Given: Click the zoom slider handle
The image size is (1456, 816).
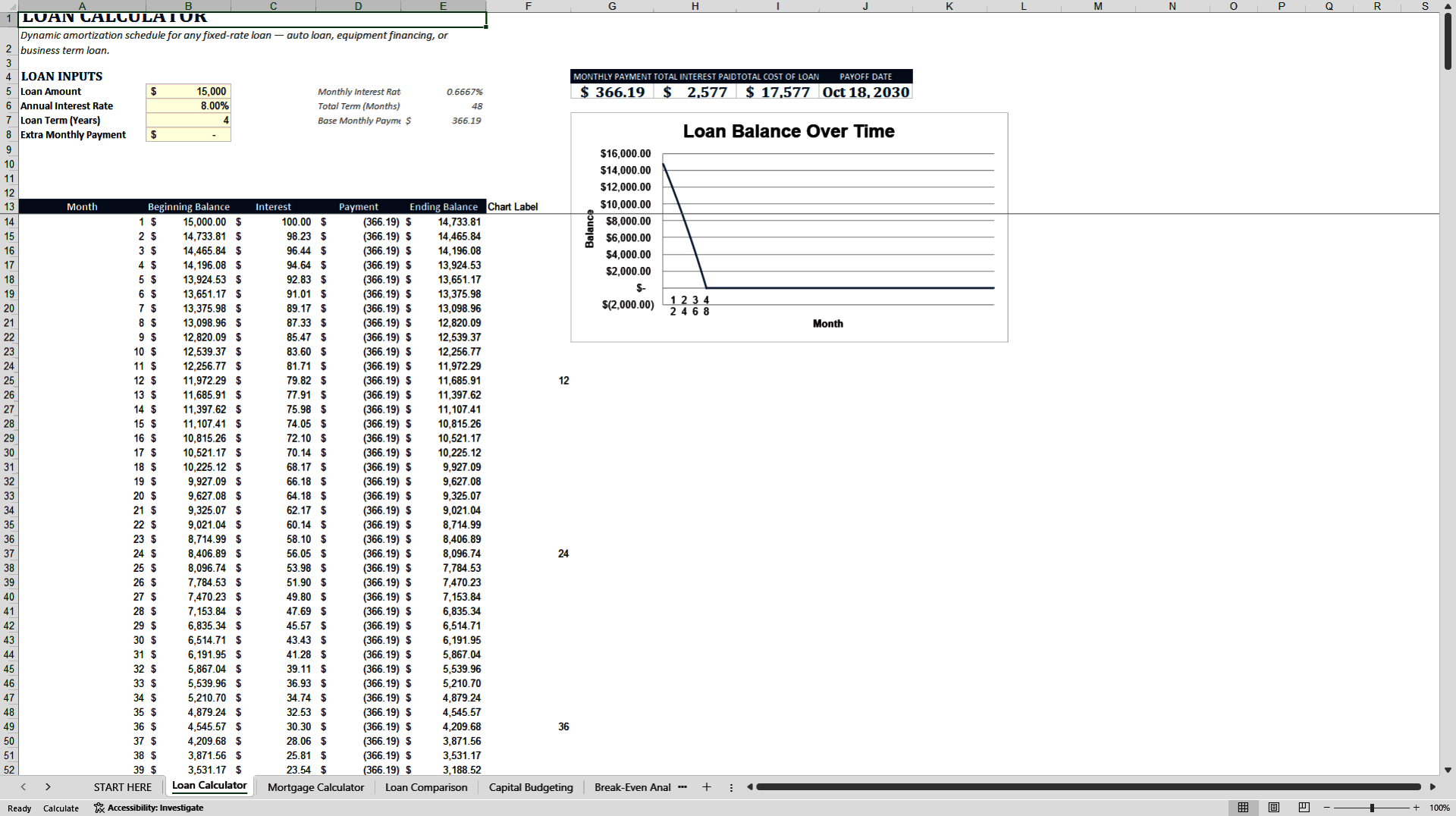Looking at the screenshot, I should [x=1372, y=808].
